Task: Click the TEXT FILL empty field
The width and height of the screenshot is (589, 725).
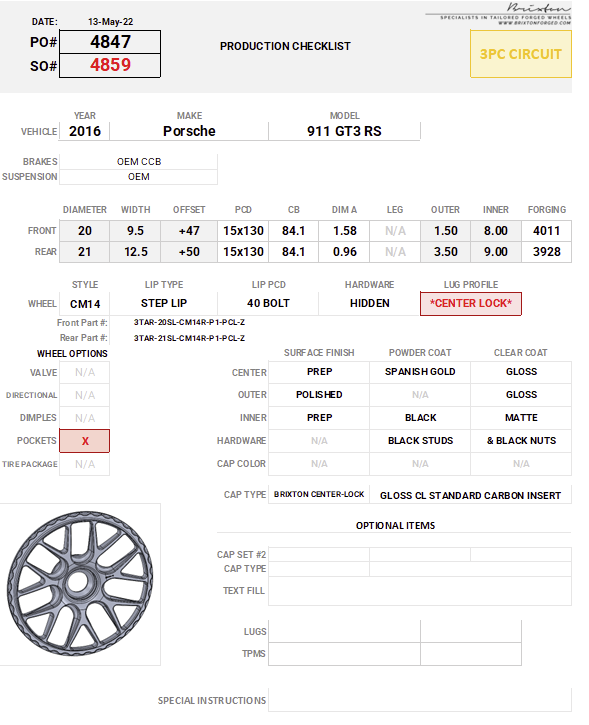Action: pyautogui.click(x=420, y=591)
